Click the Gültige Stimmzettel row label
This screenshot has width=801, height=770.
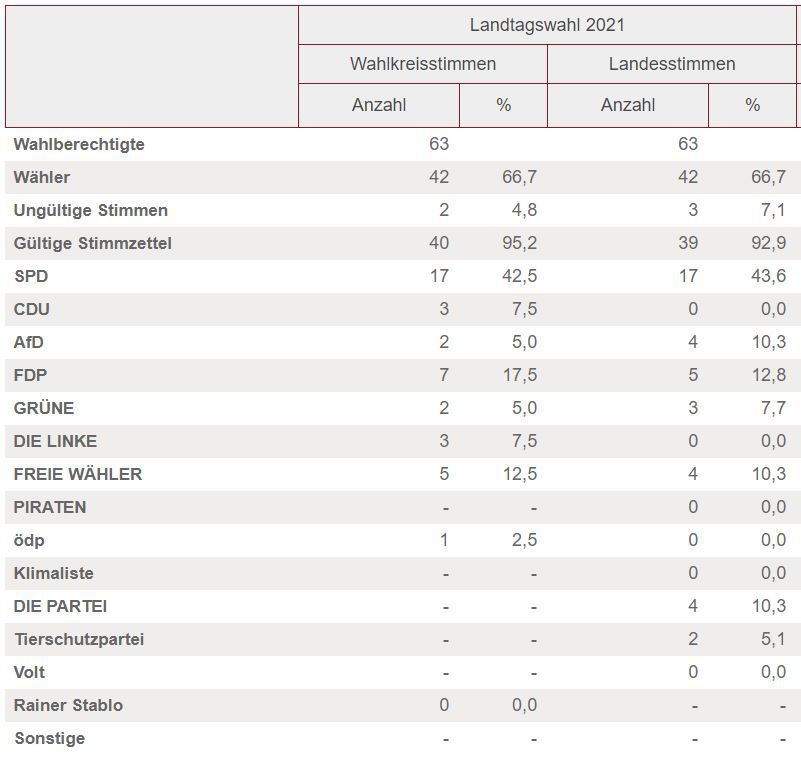click(x=93, y=243)
